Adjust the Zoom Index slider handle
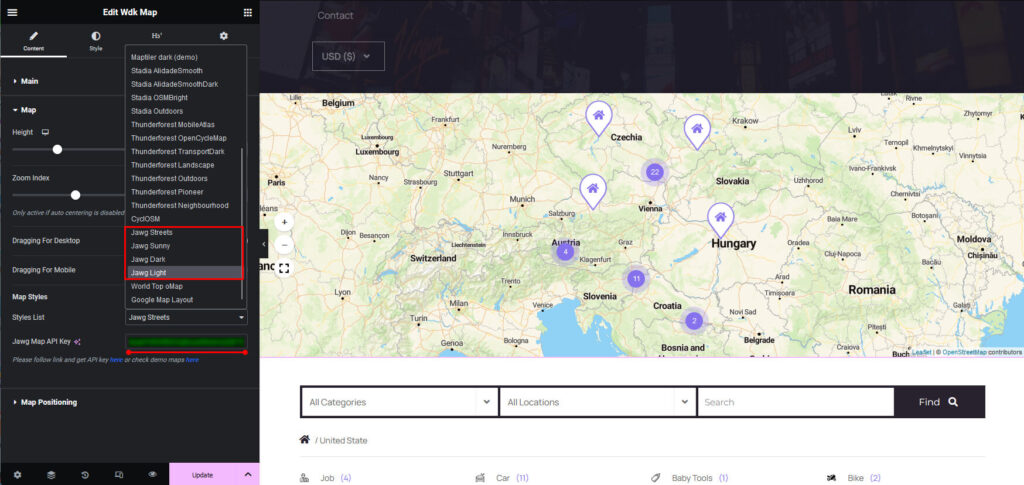Screen dimensions: 1024x485 click(x=75, y=195)
